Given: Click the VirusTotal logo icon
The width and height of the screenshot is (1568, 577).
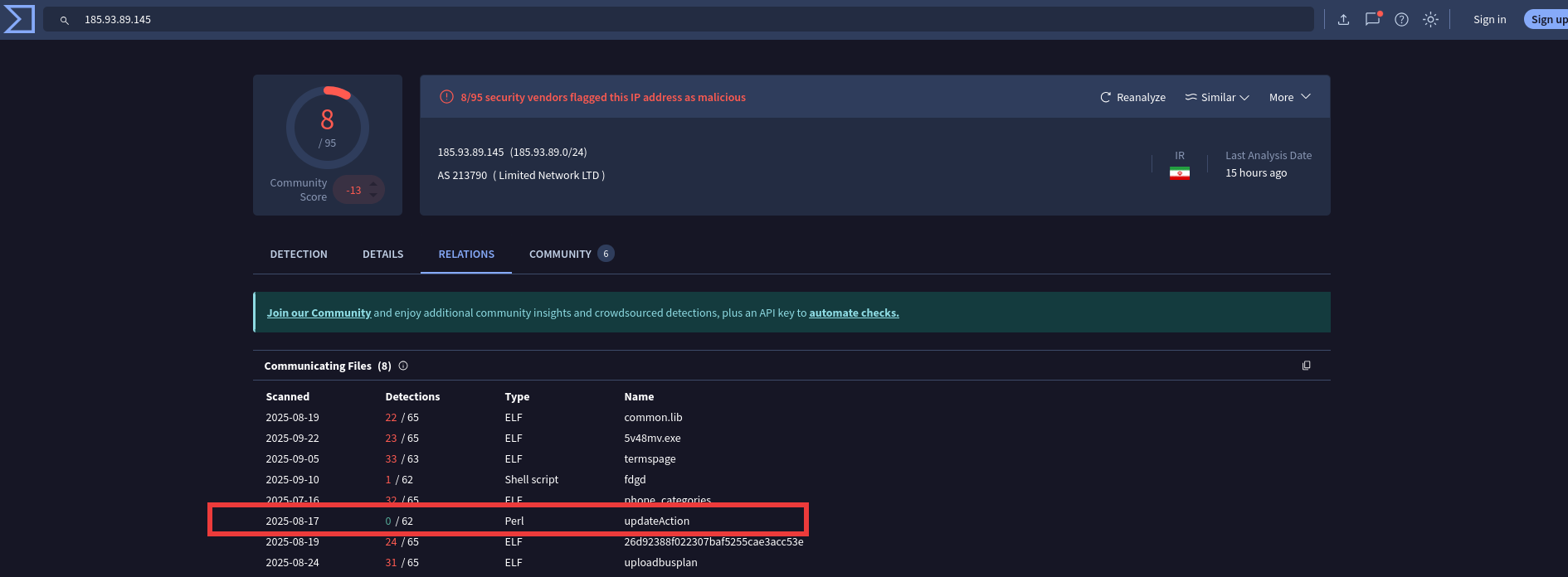Looking at the screenshot, I should (x=19, y=19).
